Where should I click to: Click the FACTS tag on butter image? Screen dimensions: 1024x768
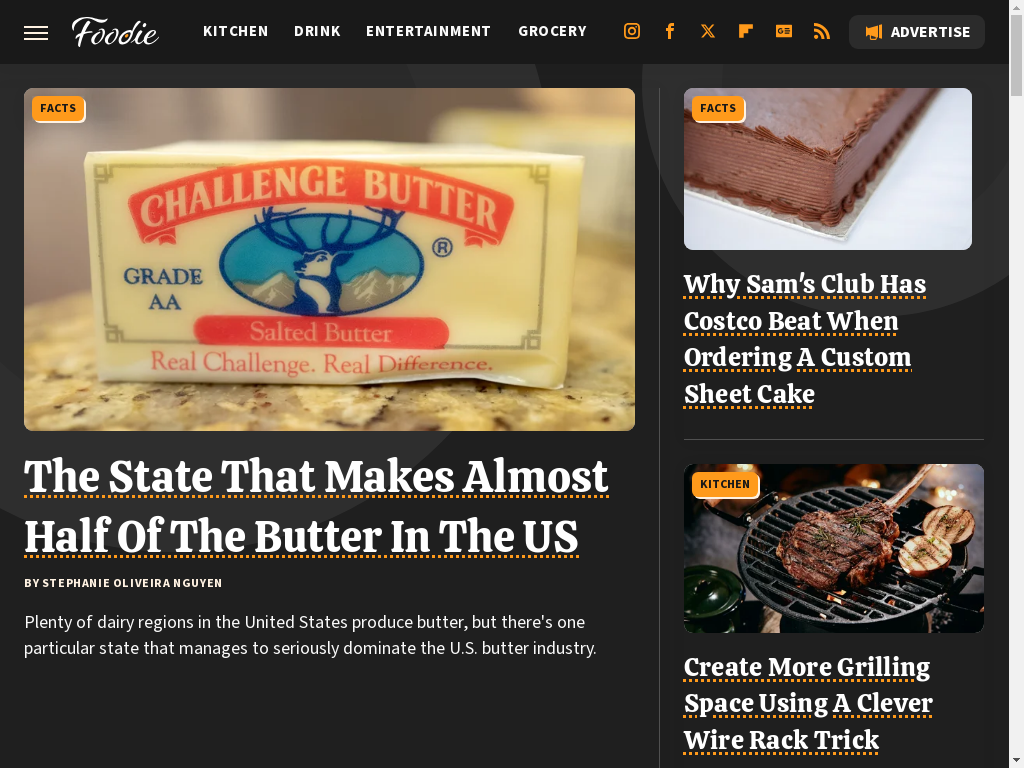point(58,108)
